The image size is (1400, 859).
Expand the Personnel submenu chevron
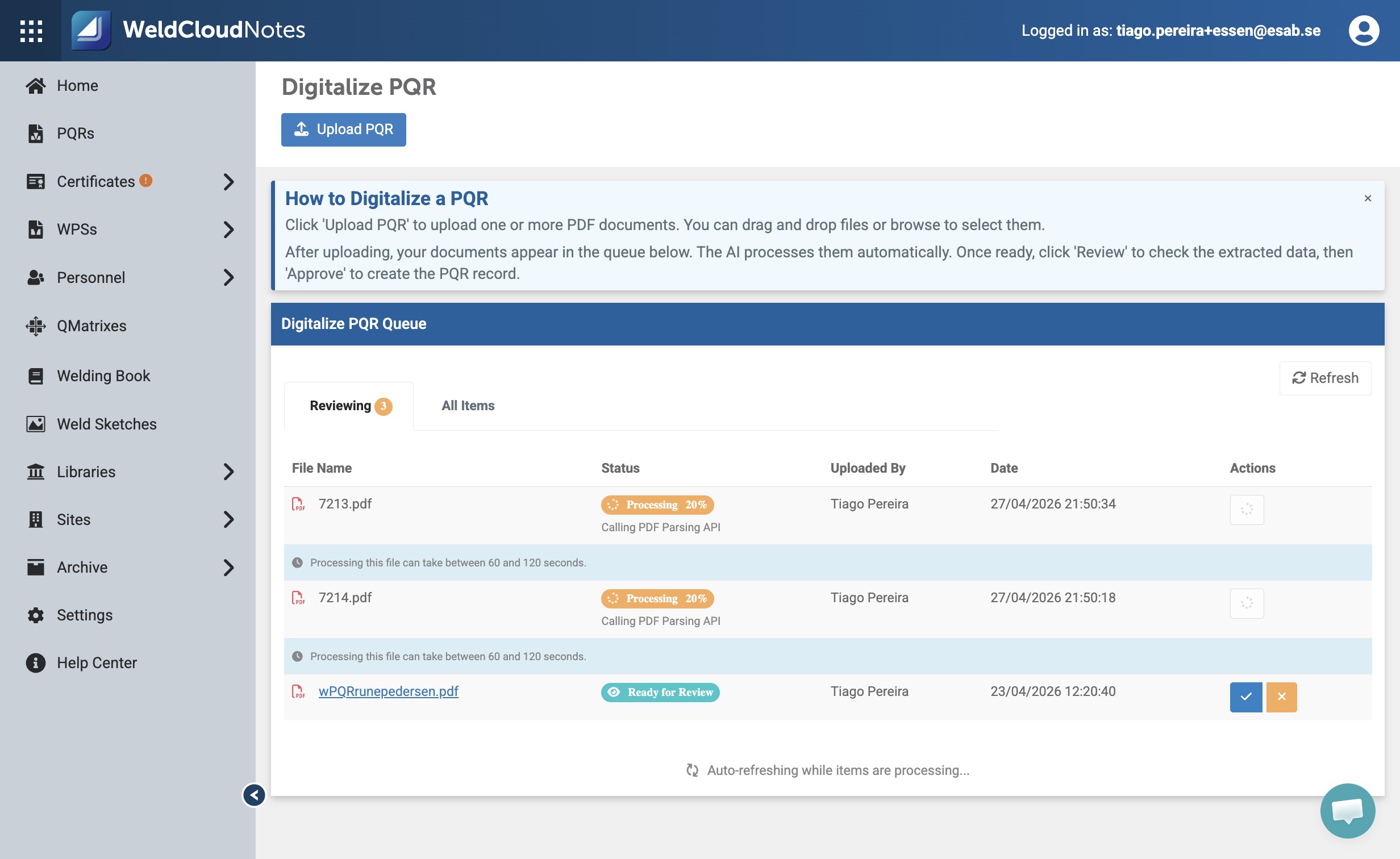click(228, 277)
